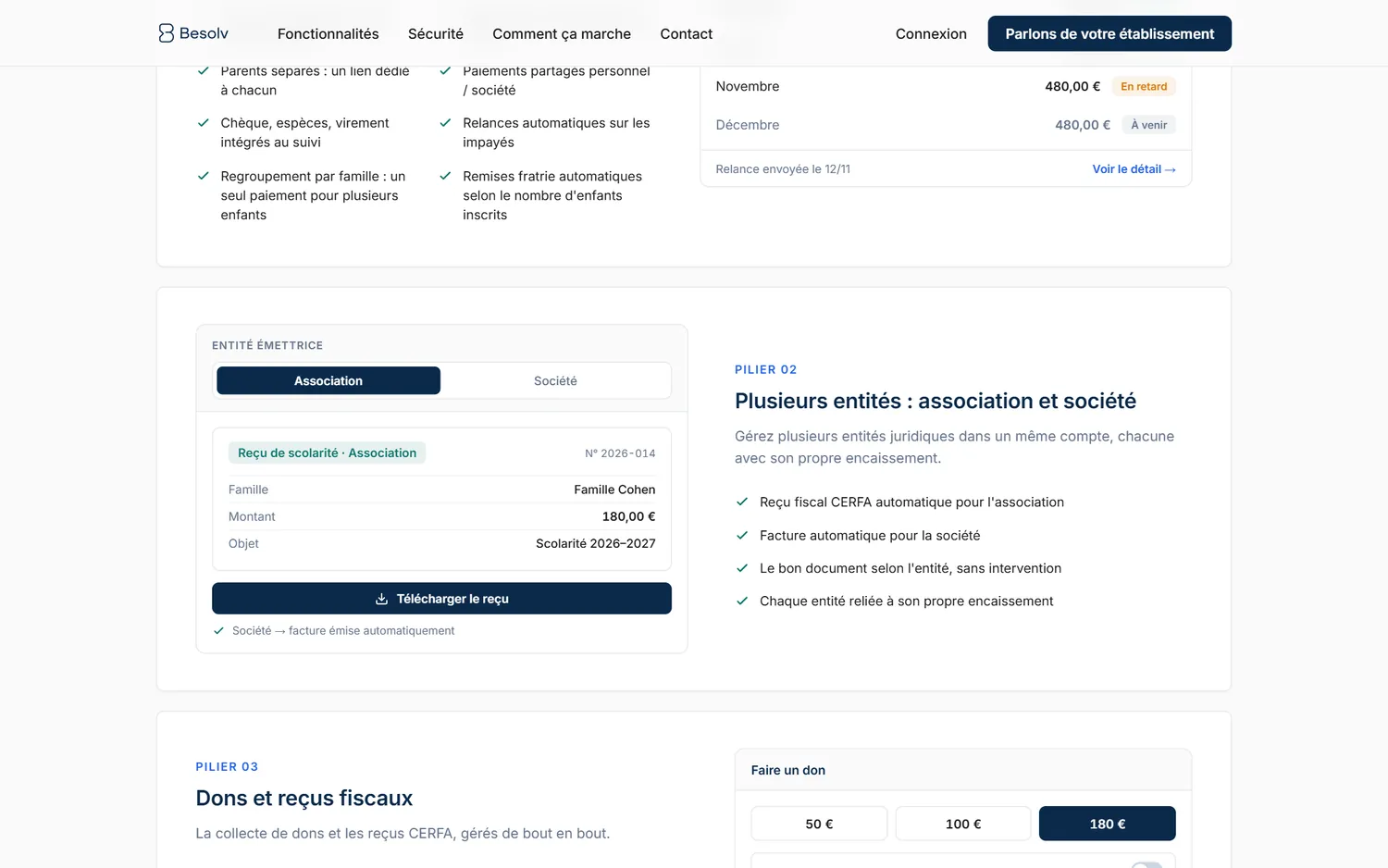Click checkmark beside Remises fratrie automatiques
Image resolution: width=1388 pixels, height=868 pixels.
445,176
